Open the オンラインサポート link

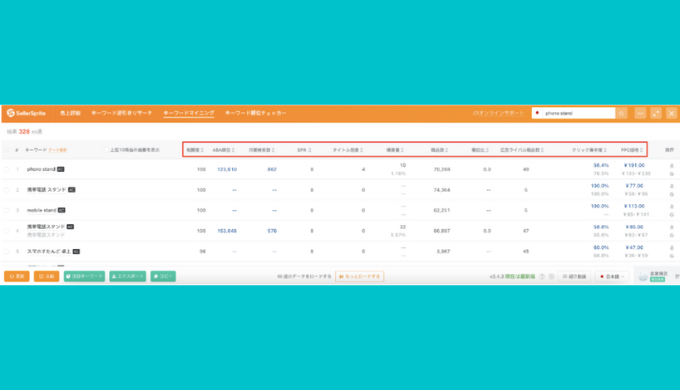tap(499, 113)
